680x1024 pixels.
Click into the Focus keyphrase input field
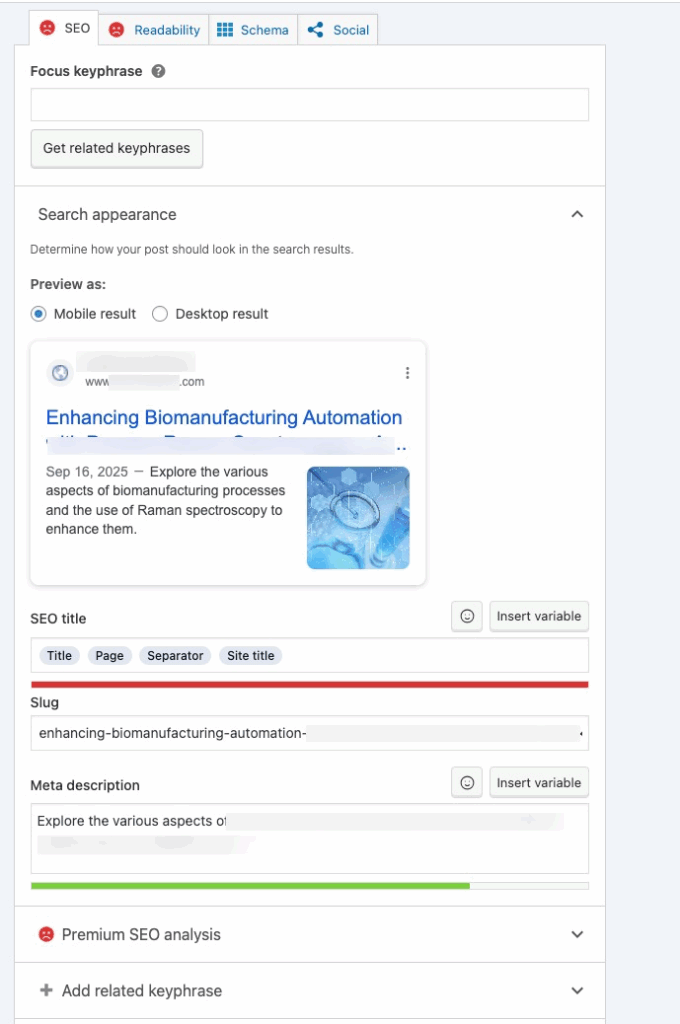[x=309, y=105]
